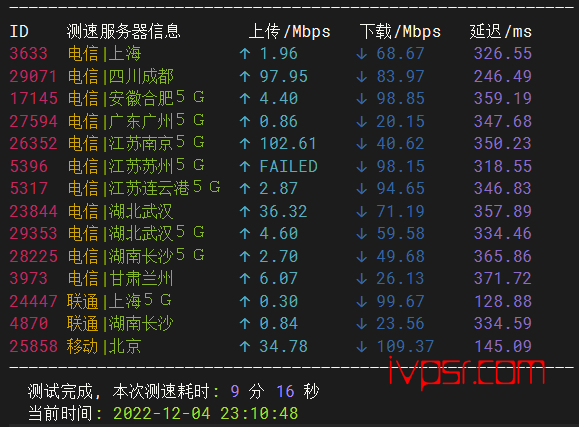Select server ID 17145
The height and width of the screenshot is (427, 579).
pyautogui.click(x=34, y=99)
